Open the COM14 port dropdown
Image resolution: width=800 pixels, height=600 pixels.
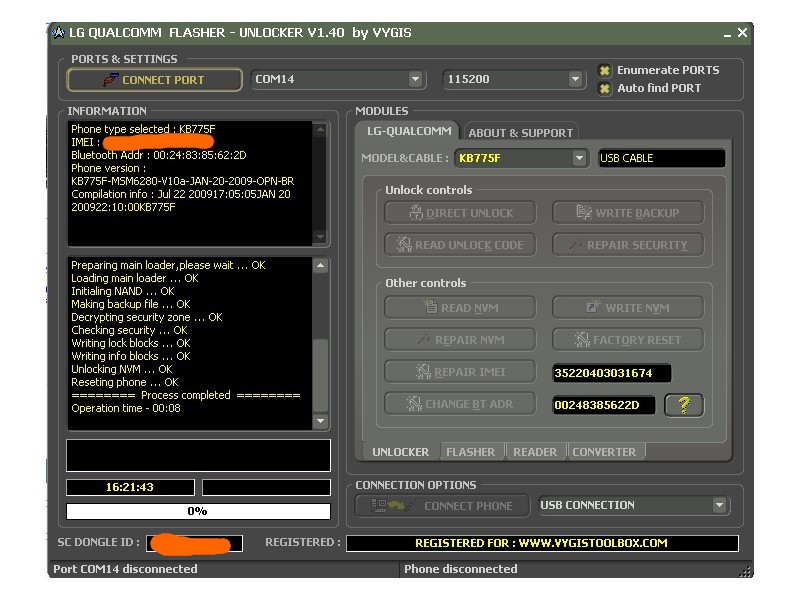pos(415,79)
